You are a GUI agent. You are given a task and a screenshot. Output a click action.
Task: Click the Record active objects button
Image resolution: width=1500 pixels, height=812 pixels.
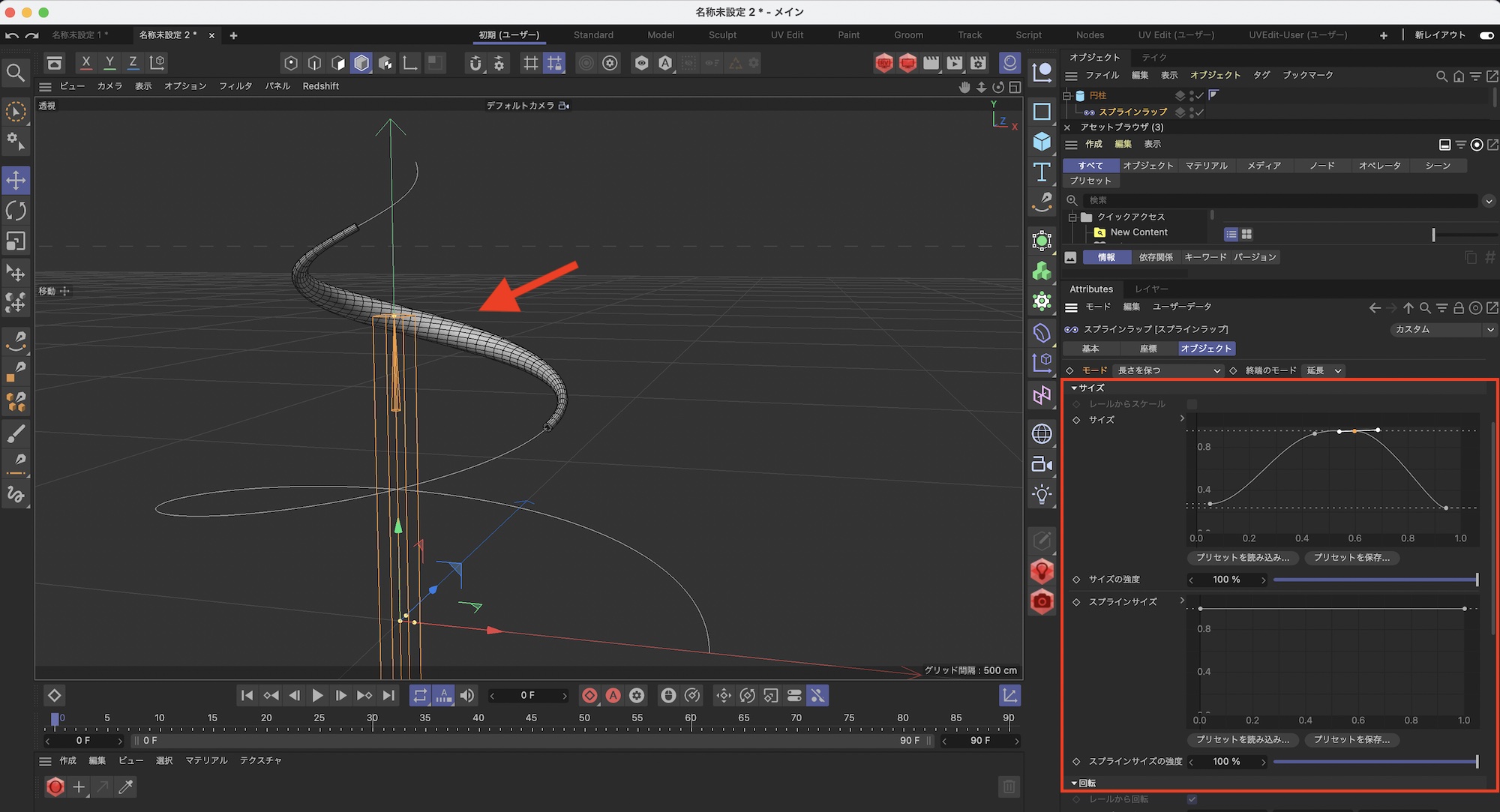[x=589, y=696]
